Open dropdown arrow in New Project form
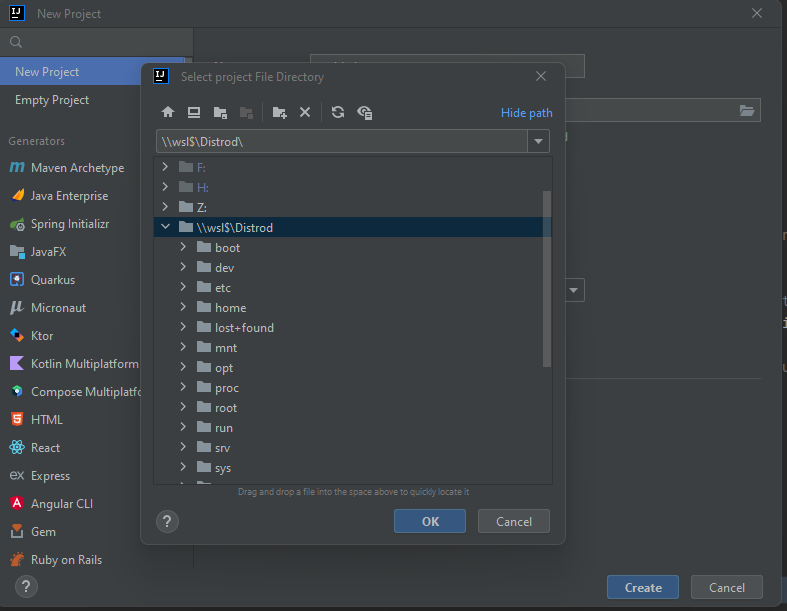The width and height of the screenshot is (787, 611). (574, 290)
